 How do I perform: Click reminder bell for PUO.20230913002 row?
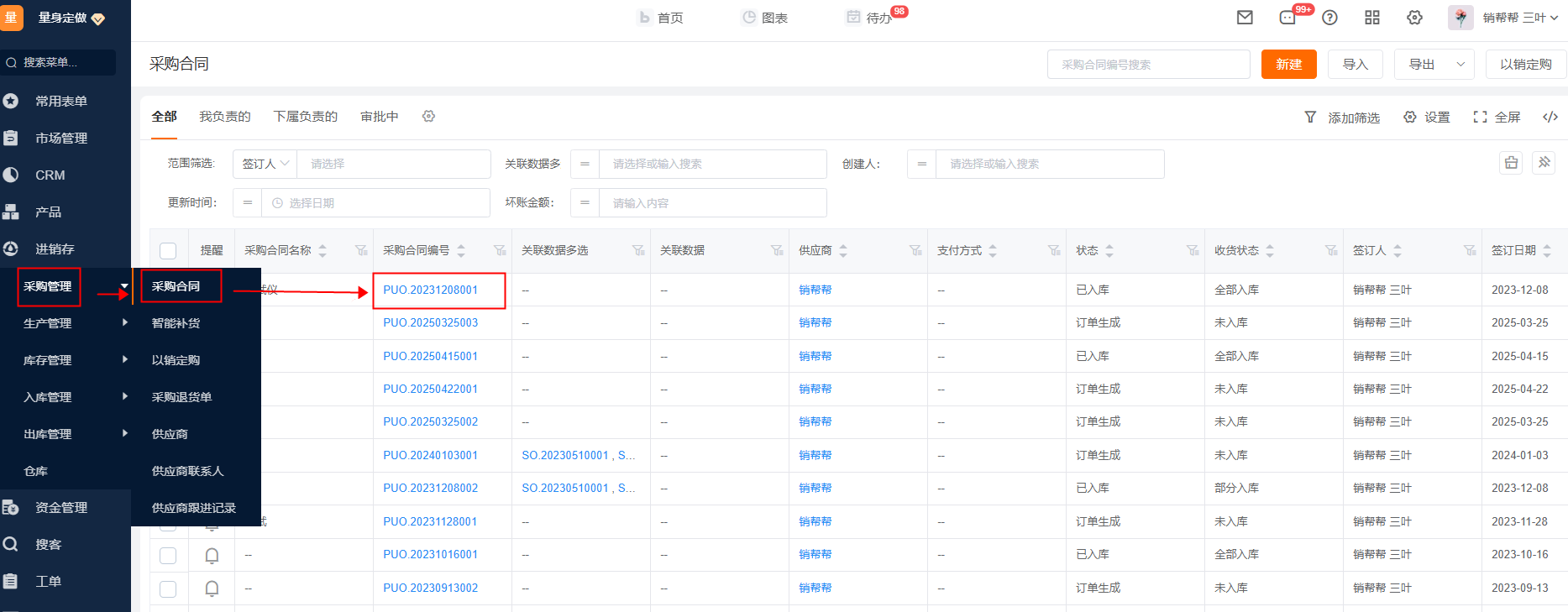tap(212, 588)
